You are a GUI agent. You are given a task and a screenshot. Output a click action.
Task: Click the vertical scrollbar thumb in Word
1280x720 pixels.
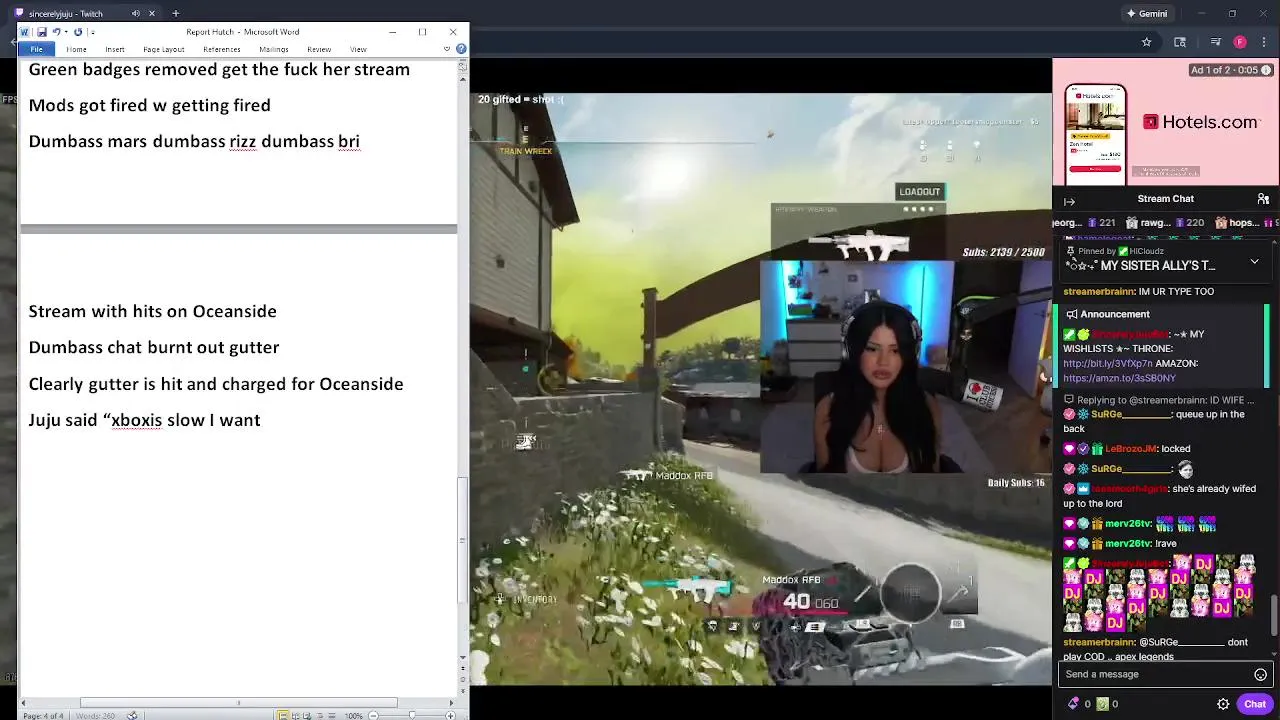(x=462, y=540)
